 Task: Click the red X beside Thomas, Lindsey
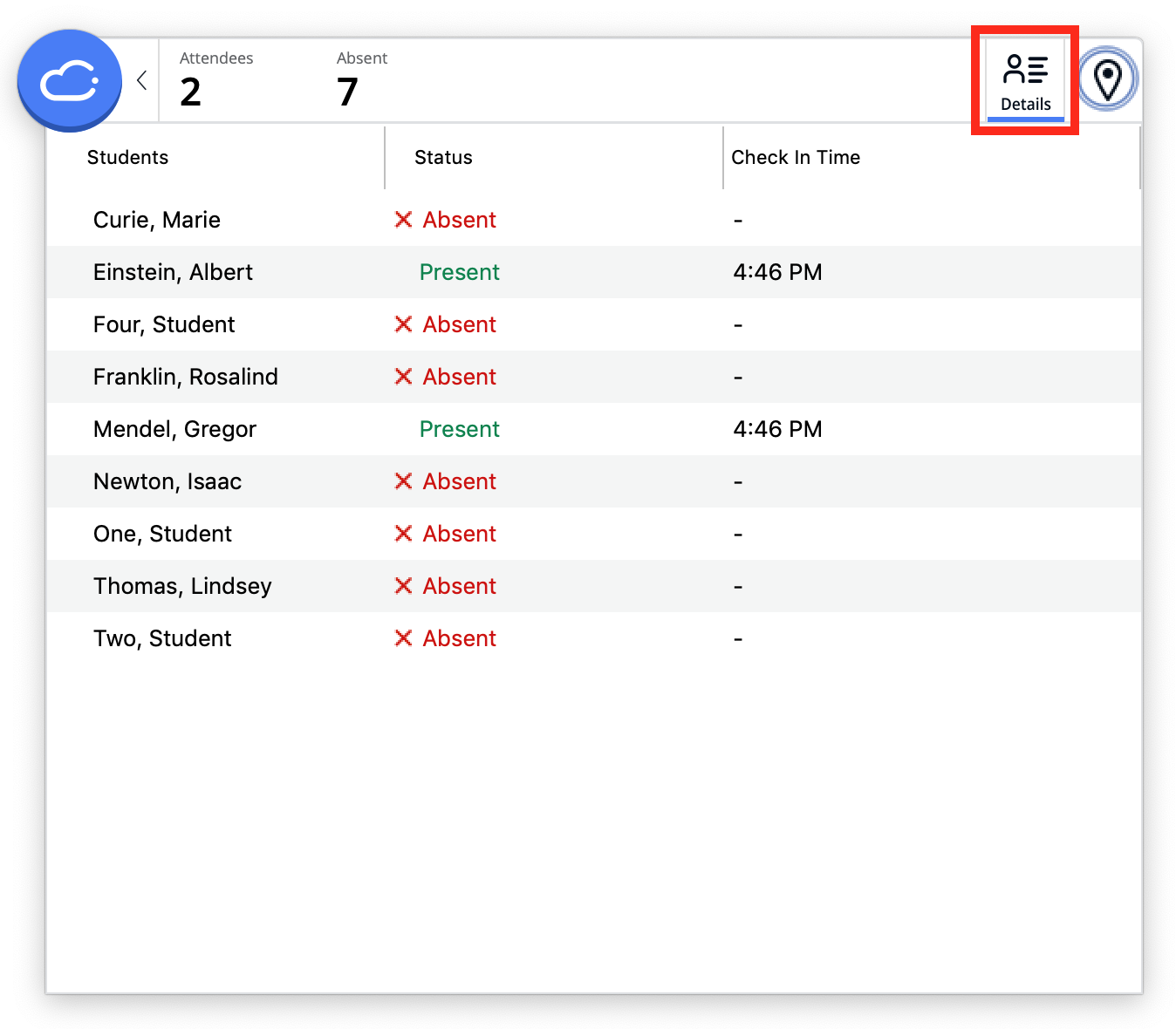point(403,586)
